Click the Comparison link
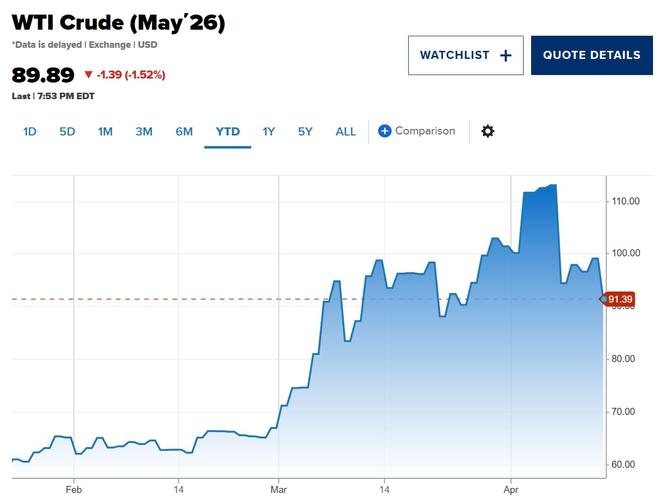The width and height of the screenshot is (666, 500). pos(425,131)
